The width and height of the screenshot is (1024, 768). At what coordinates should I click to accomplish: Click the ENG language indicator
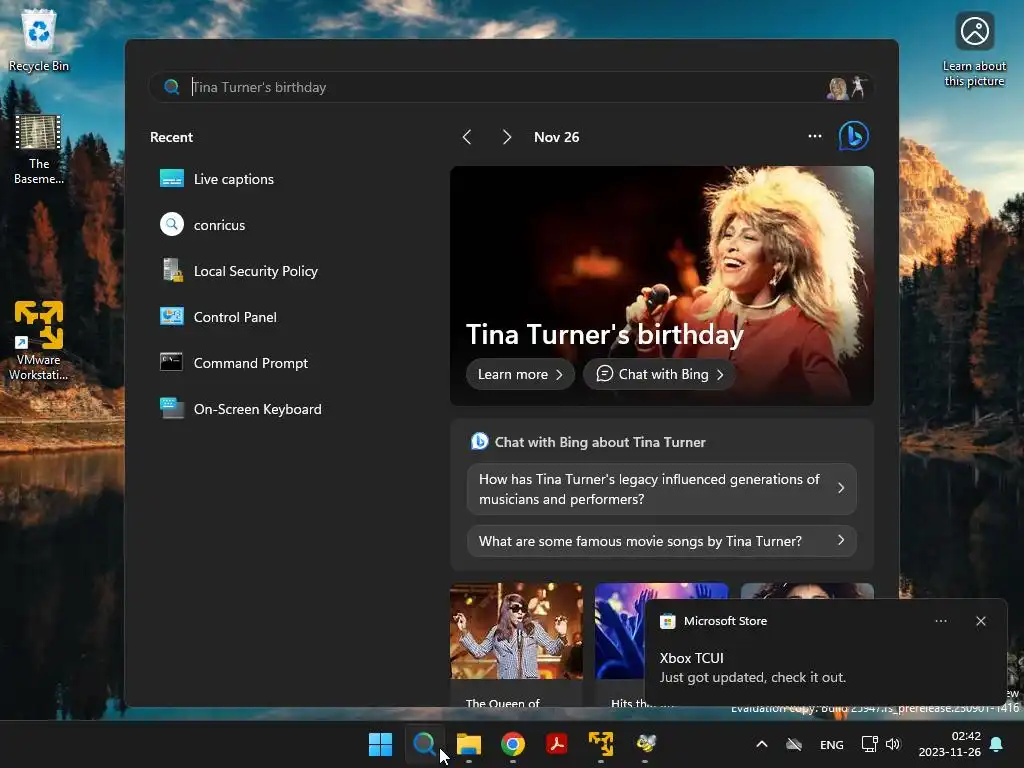[x=831, y=744]
